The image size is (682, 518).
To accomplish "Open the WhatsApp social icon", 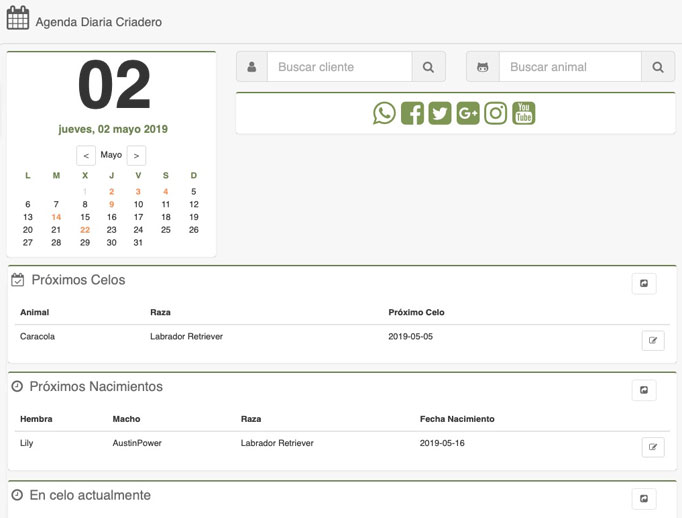I will 384,113.
